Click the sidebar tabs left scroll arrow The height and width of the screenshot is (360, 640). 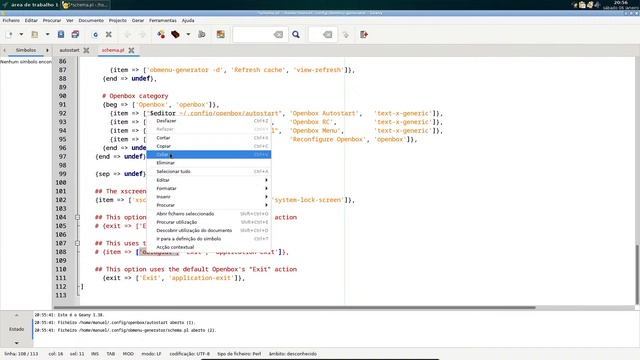point(4,50)
